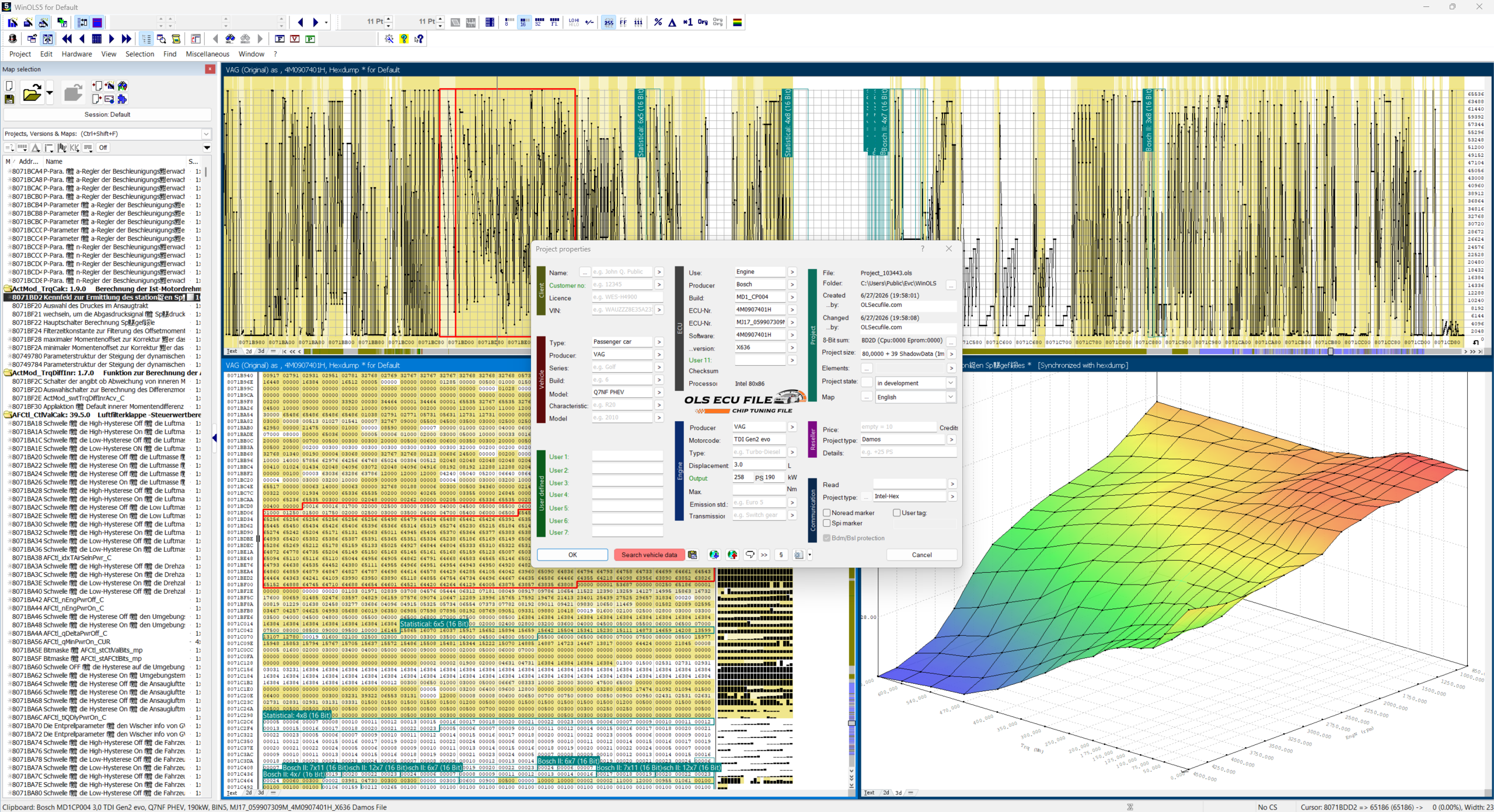1494x812 pixels.
Task: Click the rainbow color palette icon
Action: point(738,22)
